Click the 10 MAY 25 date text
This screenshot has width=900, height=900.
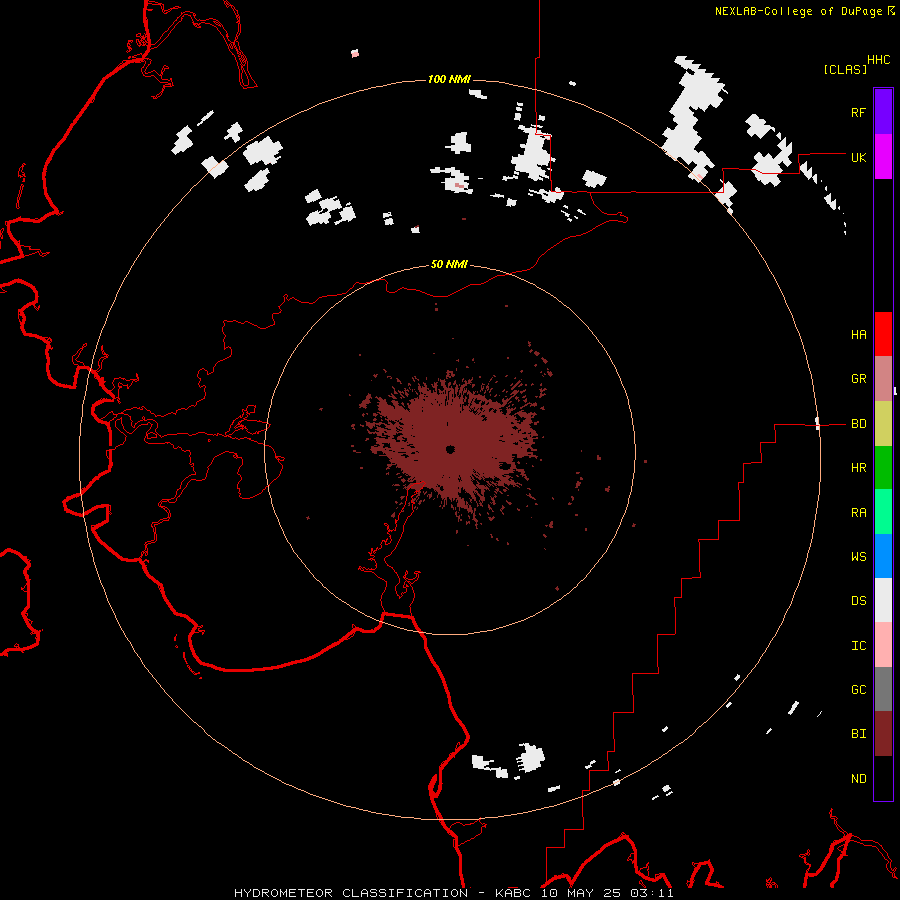580,893
